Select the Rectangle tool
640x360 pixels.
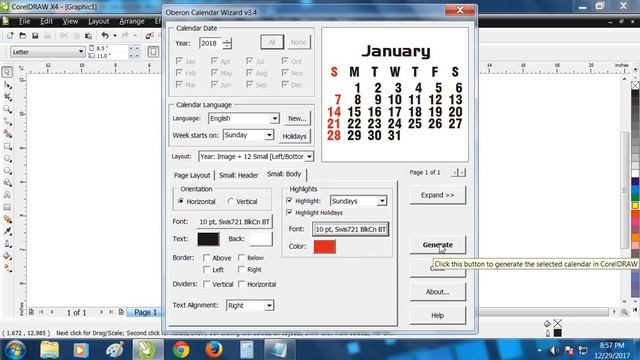[x=7, y=146]
